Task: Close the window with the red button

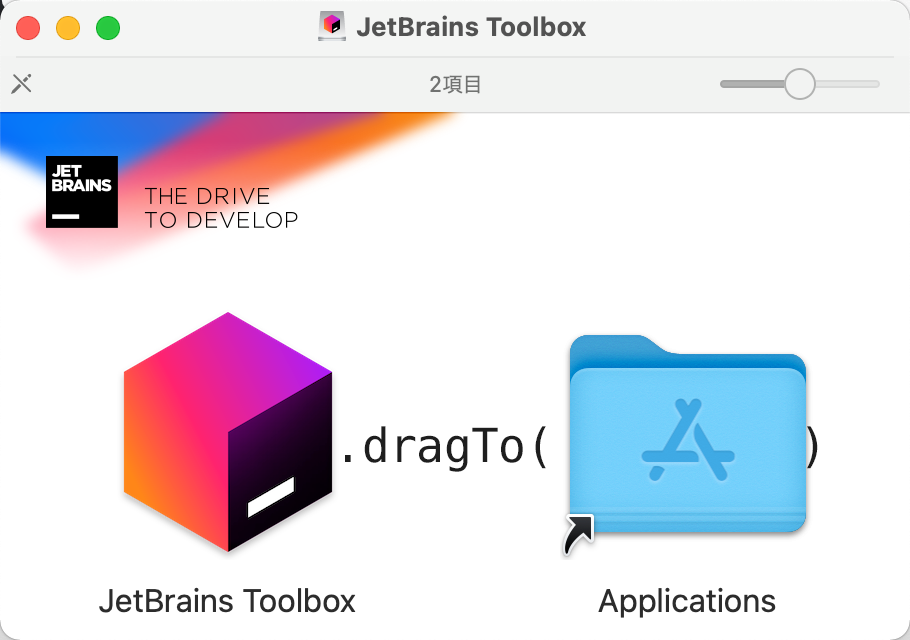Action: tap(28, 28)
